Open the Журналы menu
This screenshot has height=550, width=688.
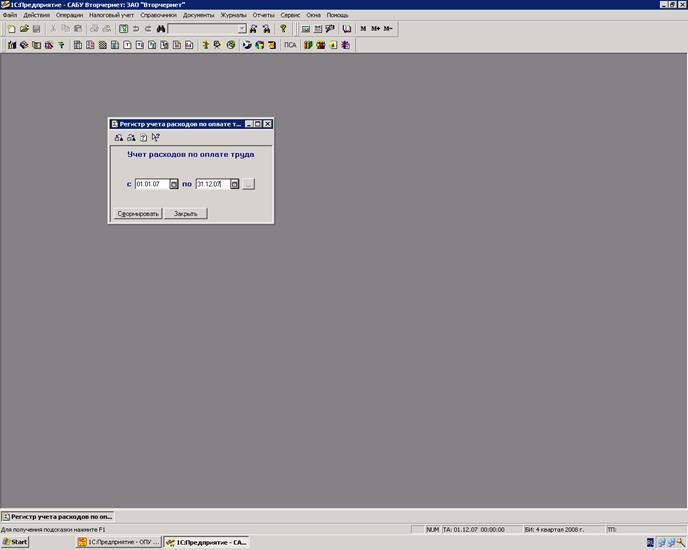233,15
